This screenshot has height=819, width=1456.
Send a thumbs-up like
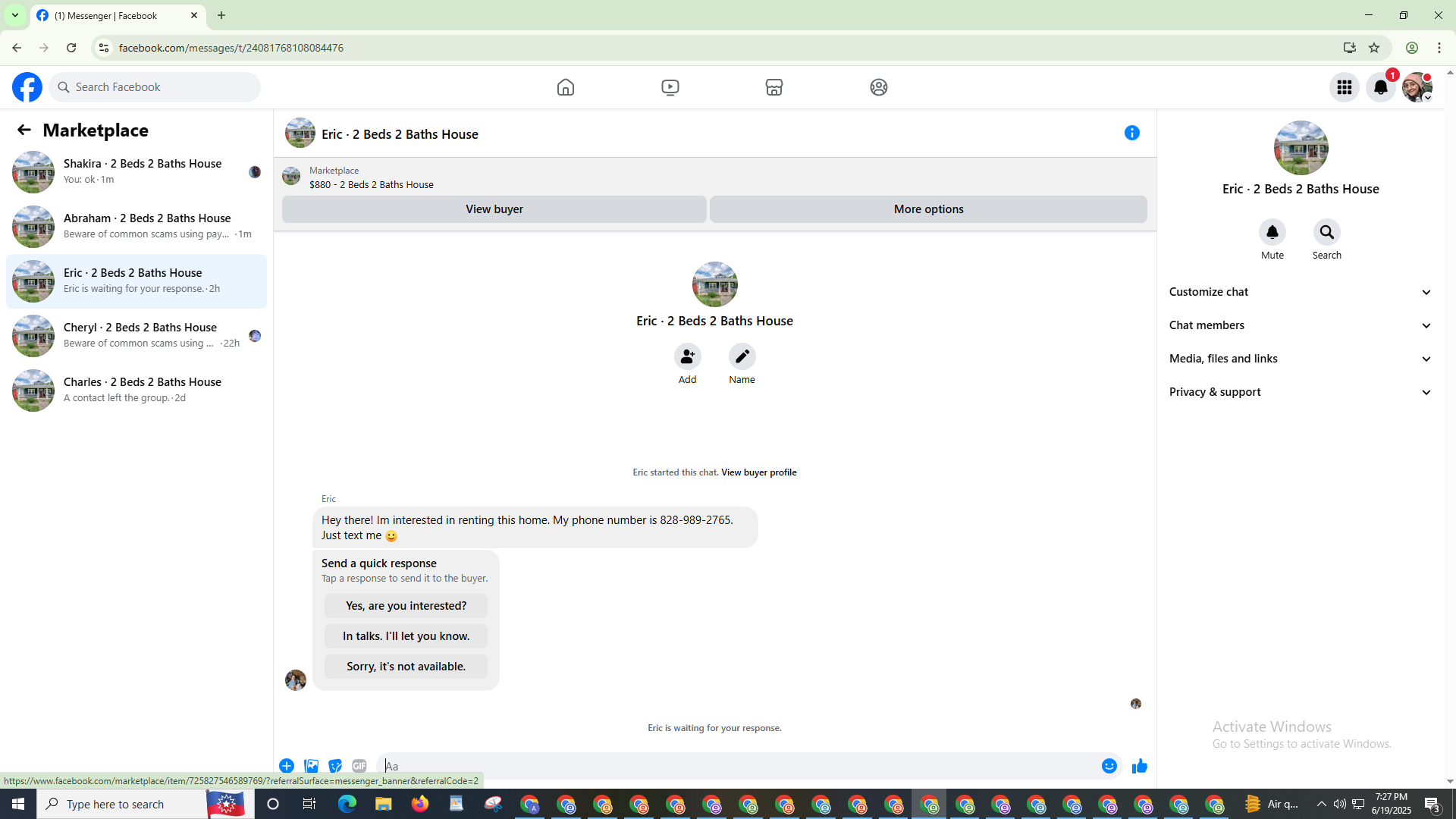[1140, 766]
